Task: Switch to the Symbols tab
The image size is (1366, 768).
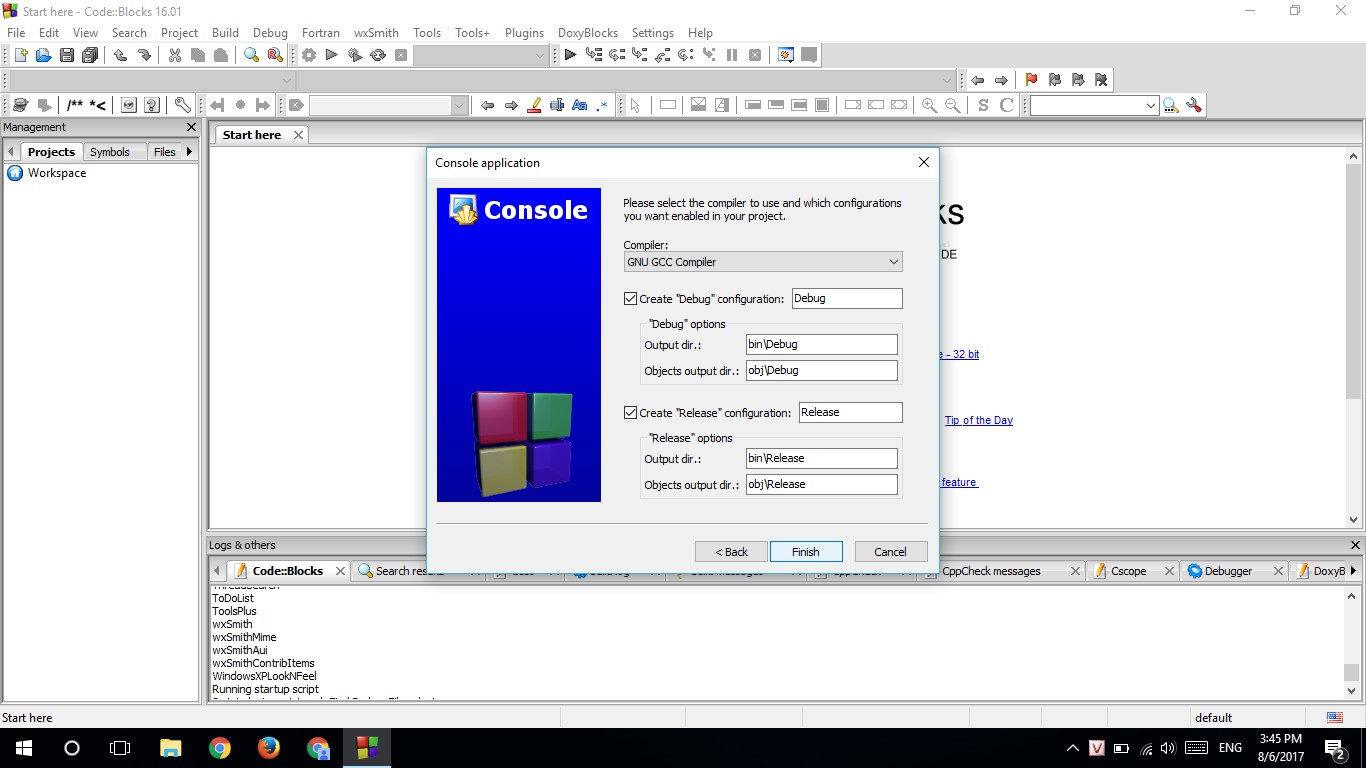Action: [110, 152]
